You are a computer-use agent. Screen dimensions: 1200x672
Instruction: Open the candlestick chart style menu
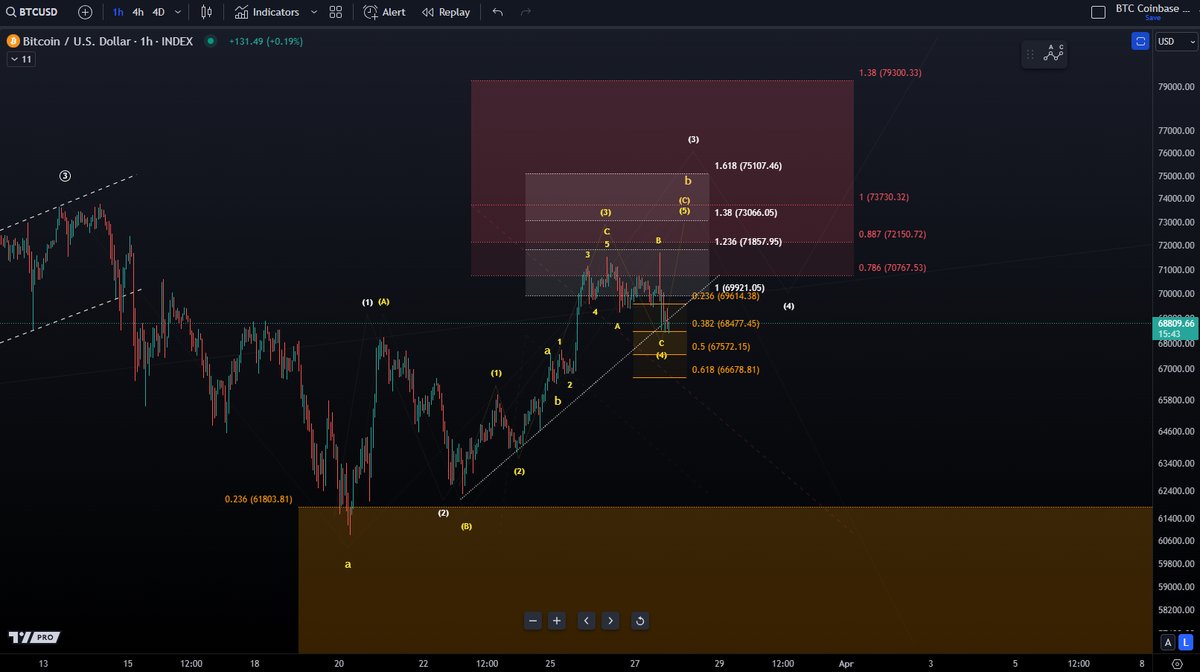(x=207, y=12)
